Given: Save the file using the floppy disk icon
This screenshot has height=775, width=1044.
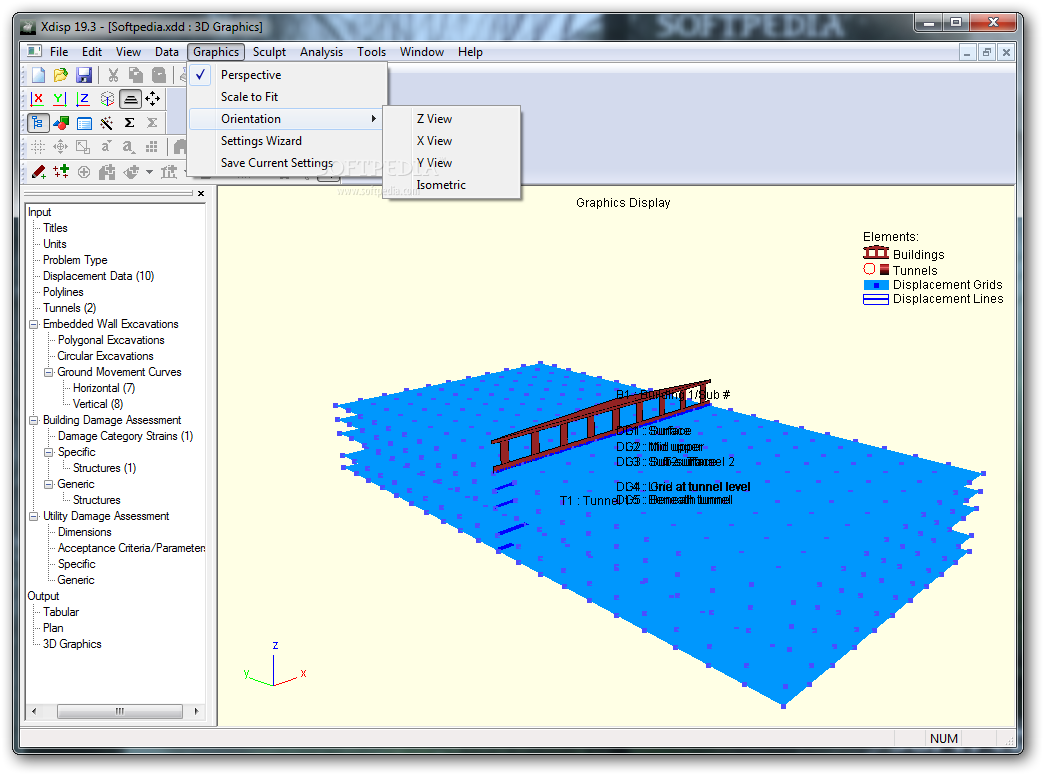Looking at the screenshot, I should (84, 75).
